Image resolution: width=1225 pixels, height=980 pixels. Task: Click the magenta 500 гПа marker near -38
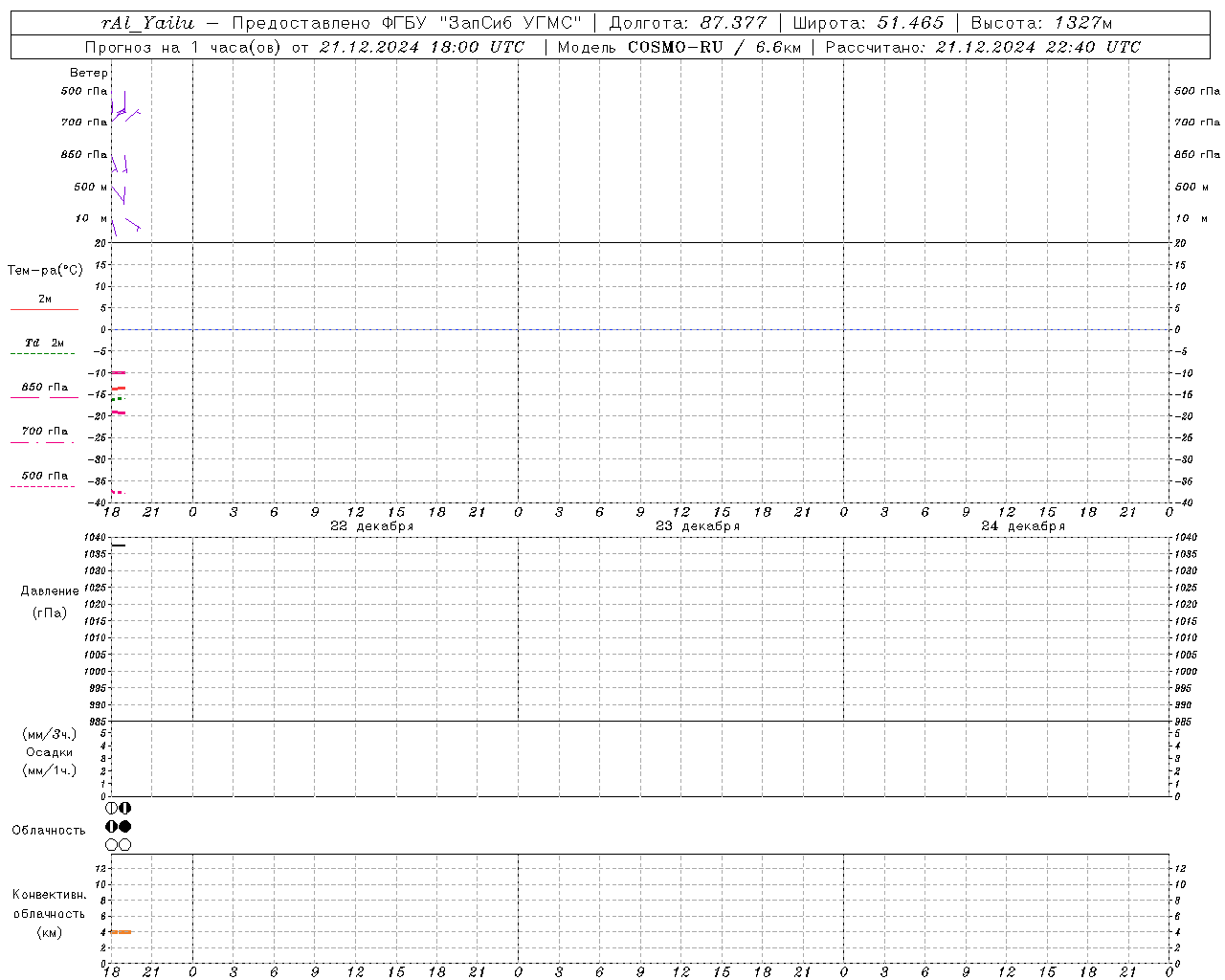click(118, 492)
